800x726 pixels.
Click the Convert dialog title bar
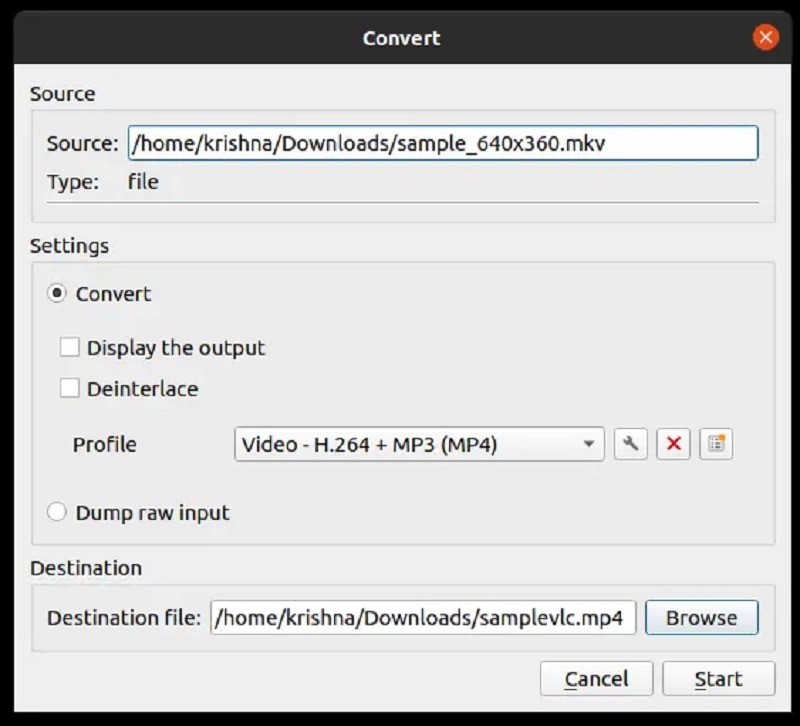(400, 37)
